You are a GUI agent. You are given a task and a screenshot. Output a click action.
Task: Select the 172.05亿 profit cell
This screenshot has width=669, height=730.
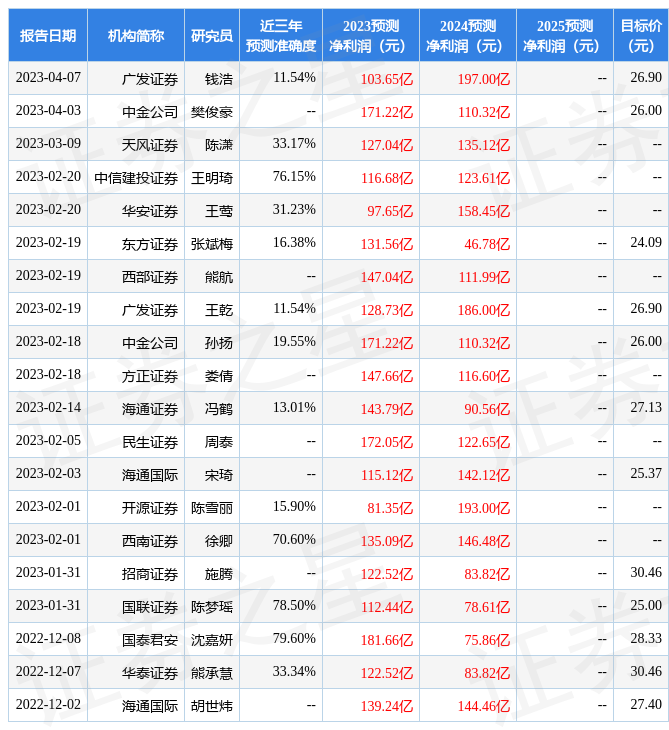(387, 442)
